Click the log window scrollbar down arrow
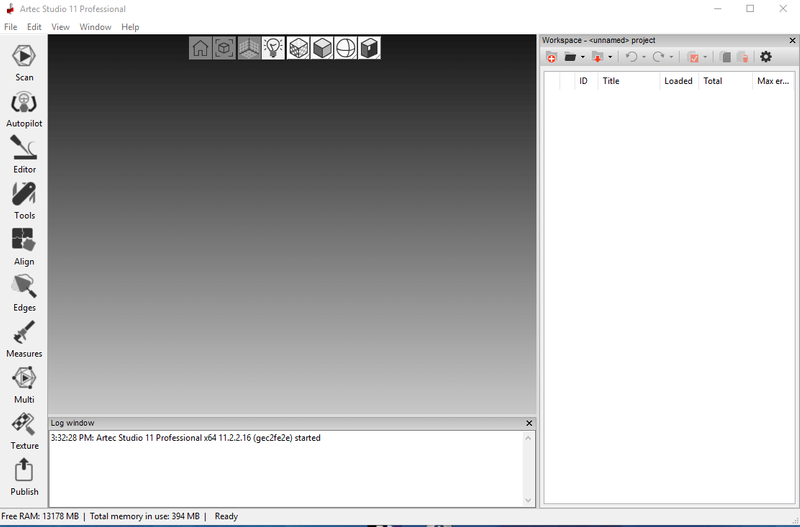The width and height of the screenshot is (800, 527). point(529,500)
